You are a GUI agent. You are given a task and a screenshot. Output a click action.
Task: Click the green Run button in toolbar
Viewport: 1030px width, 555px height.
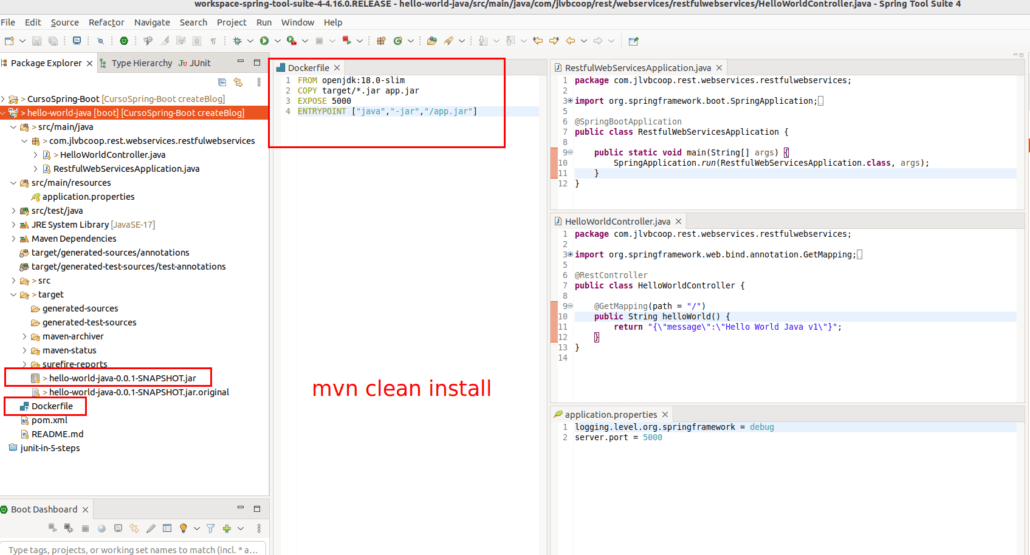(x=264, y=41)
